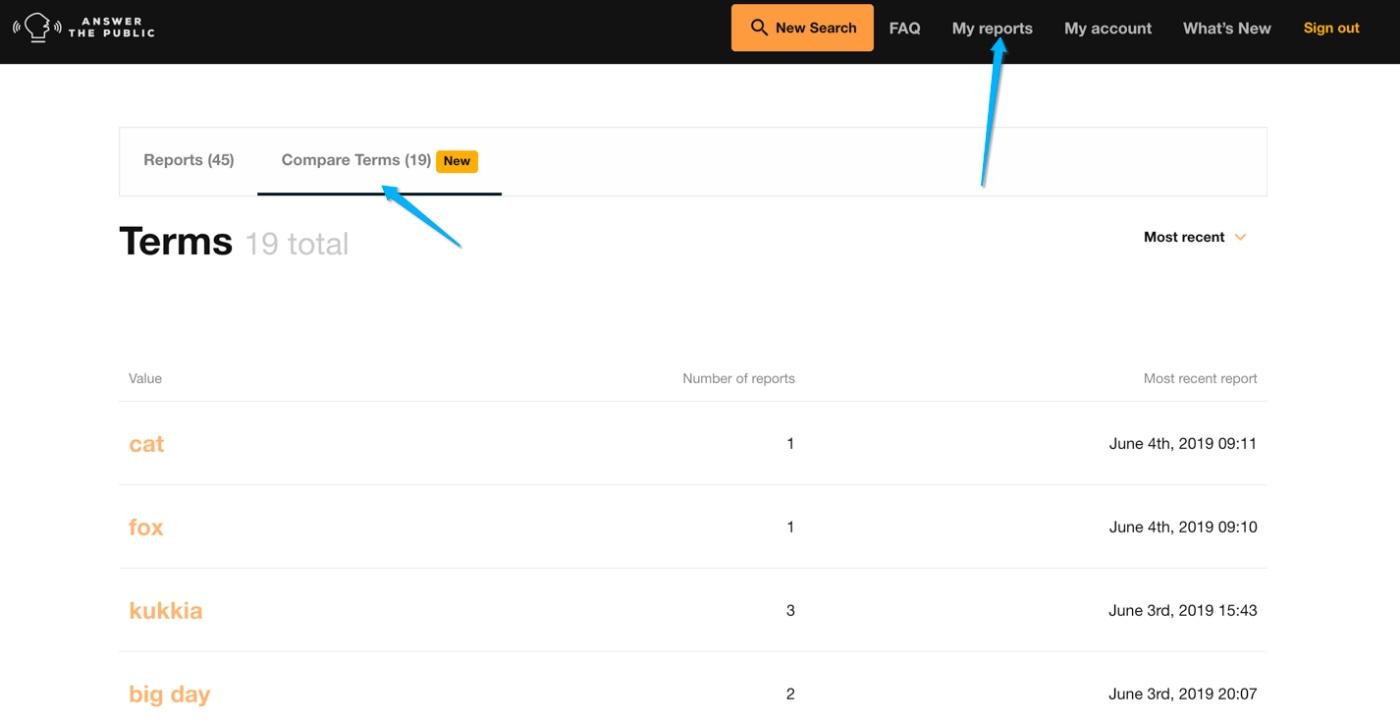Click the report count 1 for cat
The image size is (1400, 721).
790,444
